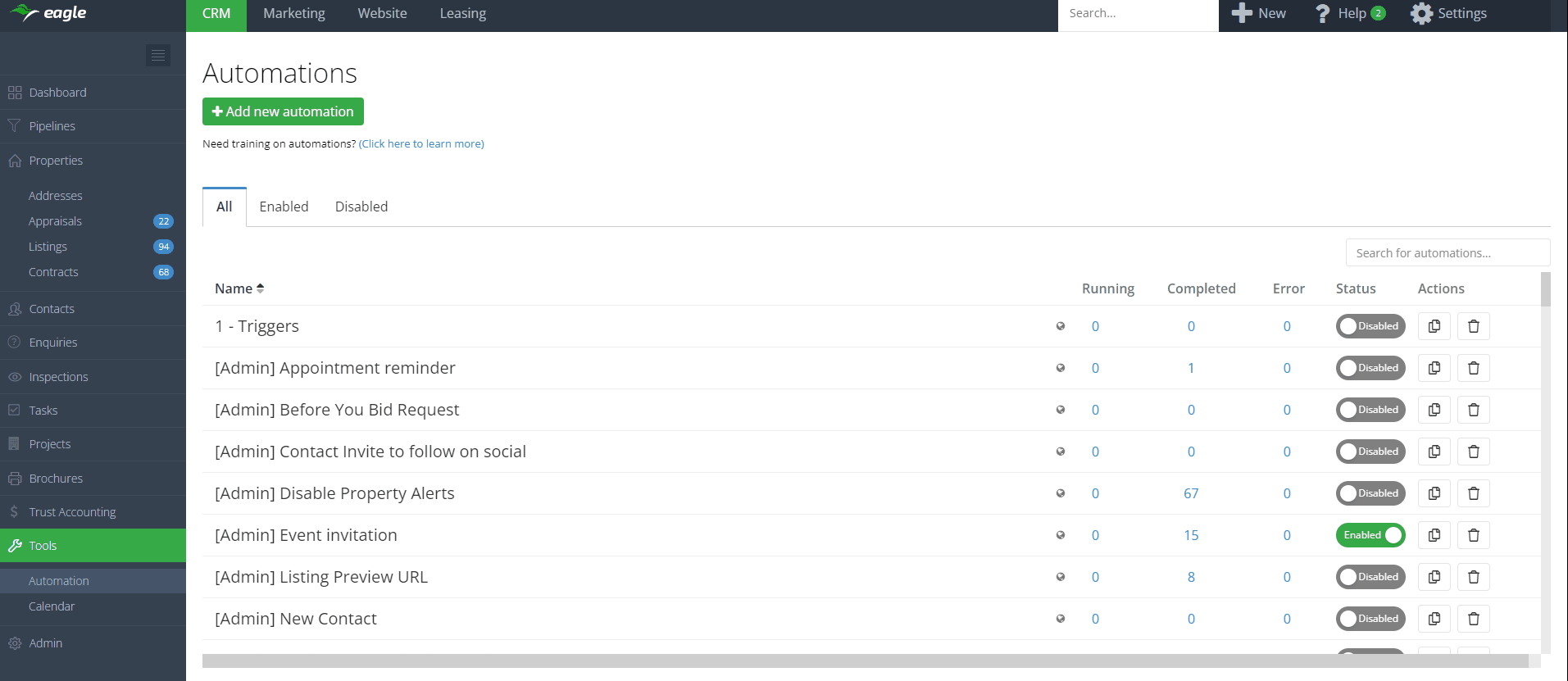Image resolution: width=1568 pixels, height=681 pixels.
Task: Collapse the Tools sidebar section
Action: 43,546
